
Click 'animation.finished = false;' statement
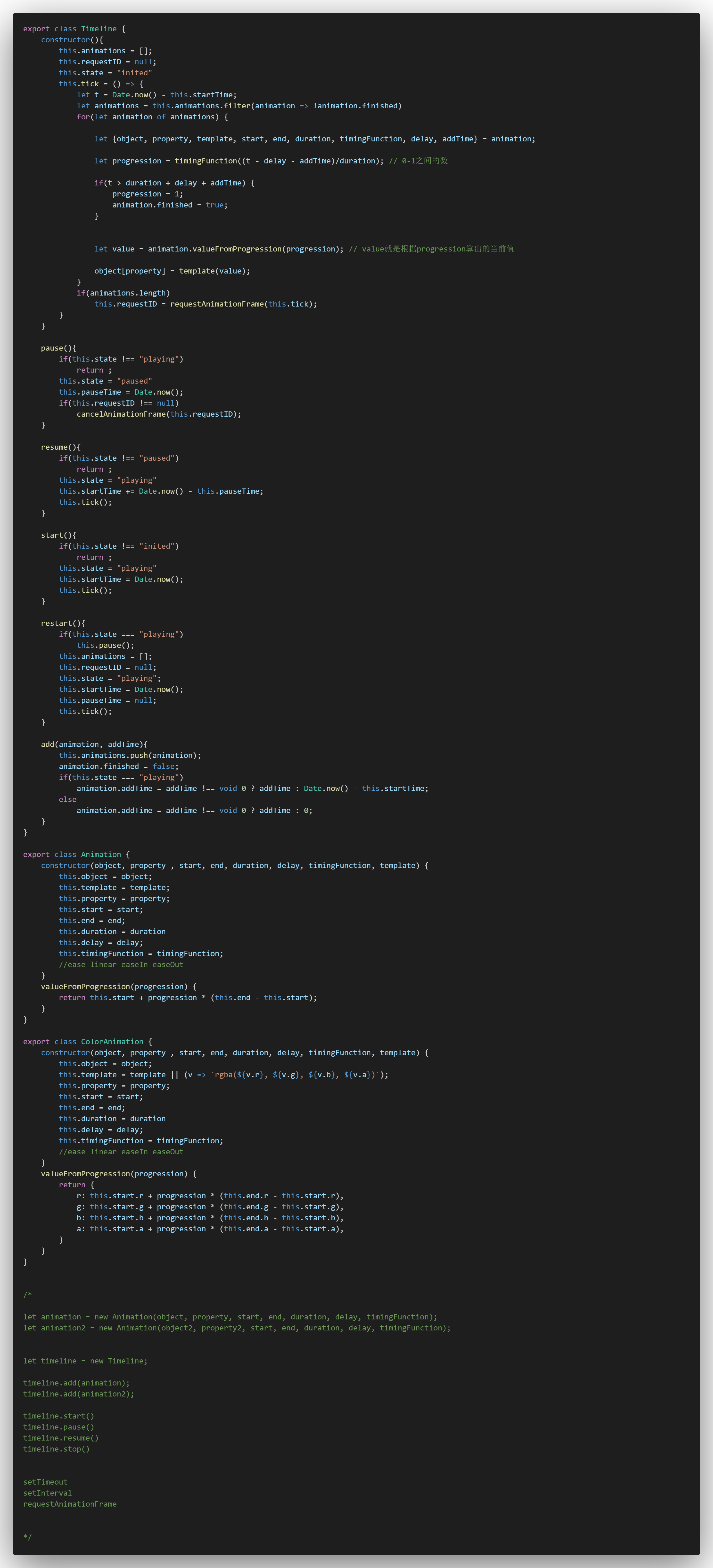(119, 766)
